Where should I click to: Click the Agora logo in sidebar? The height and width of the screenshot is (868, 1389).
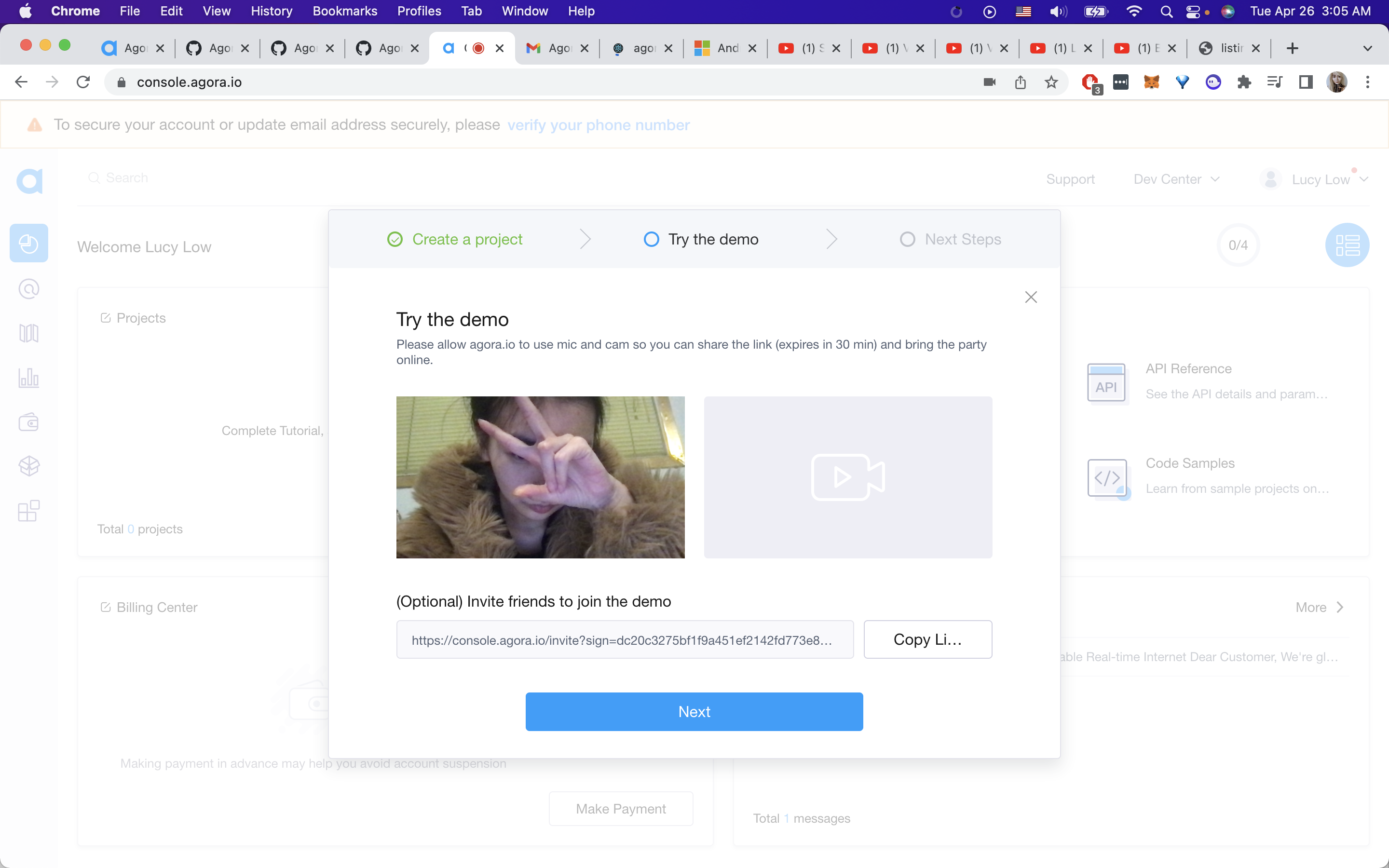click(29, 181)
